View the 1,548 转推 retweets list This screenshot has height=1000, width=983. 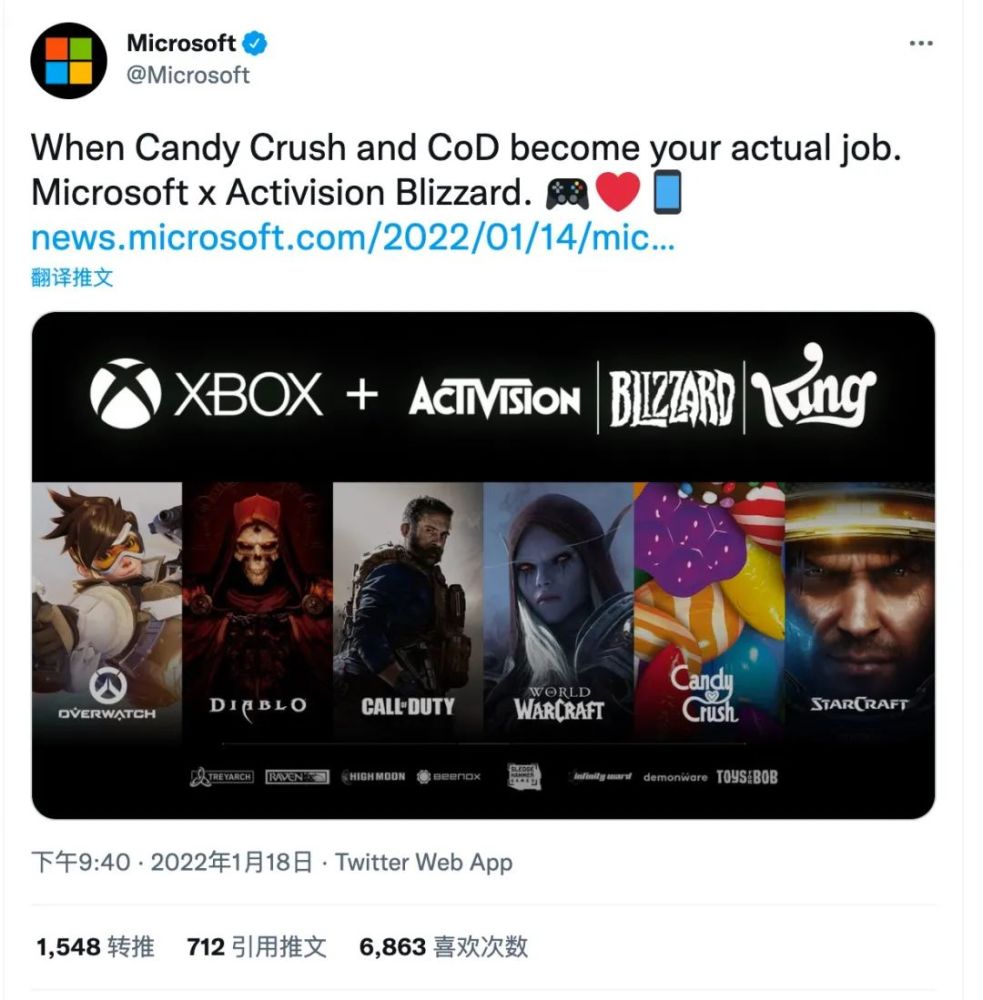click(x=95, y=947)
